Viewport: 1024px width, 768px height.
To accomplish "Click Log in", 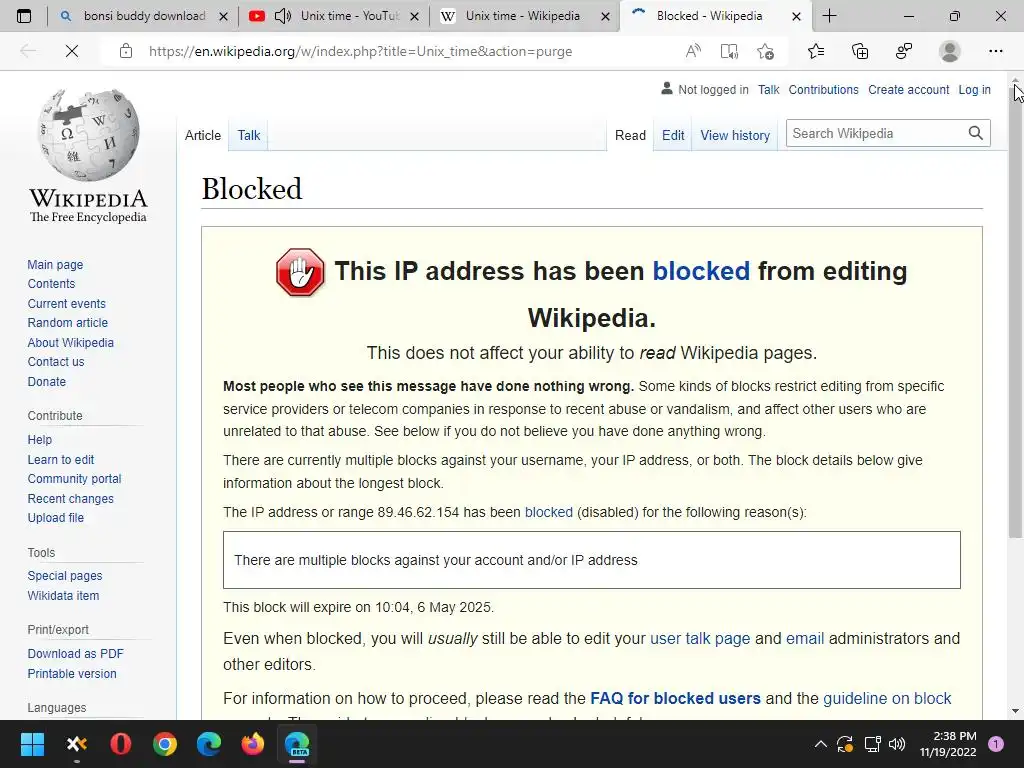I will point(974,90).
